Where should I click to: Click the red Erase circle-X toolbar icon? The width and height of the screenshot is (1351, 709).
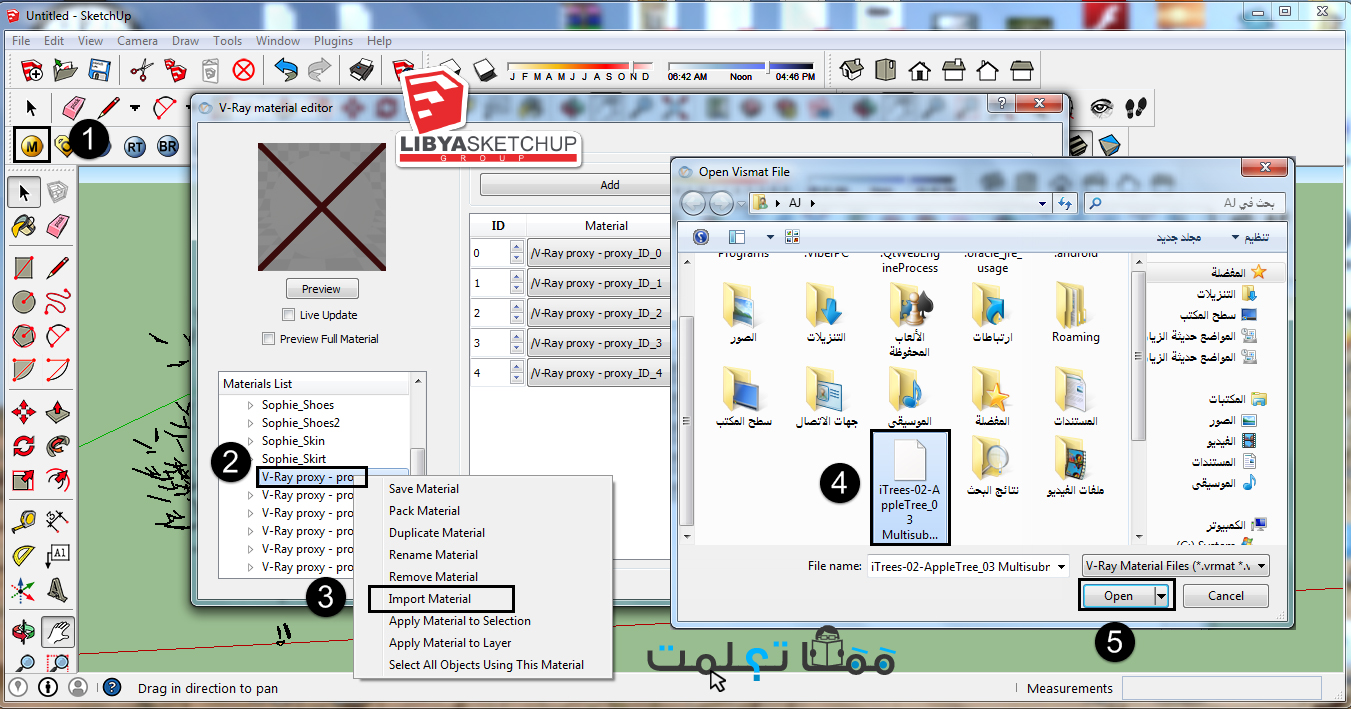244,70
